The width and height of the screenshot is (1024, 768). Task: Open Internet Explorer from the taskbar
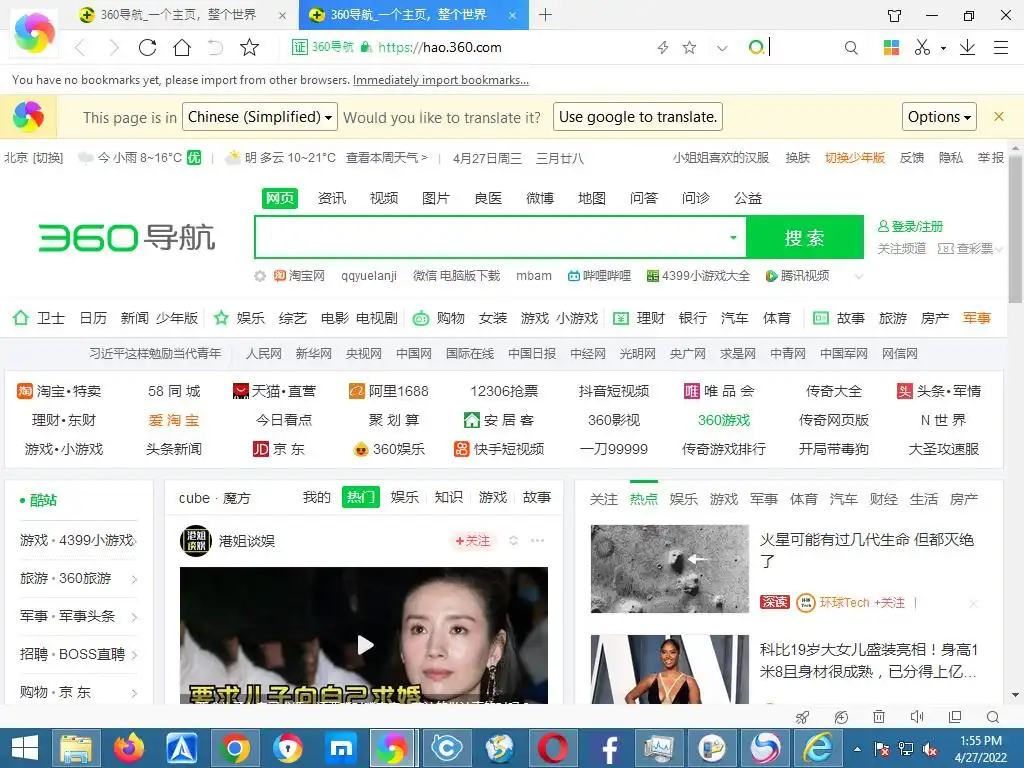pos(818,748)
